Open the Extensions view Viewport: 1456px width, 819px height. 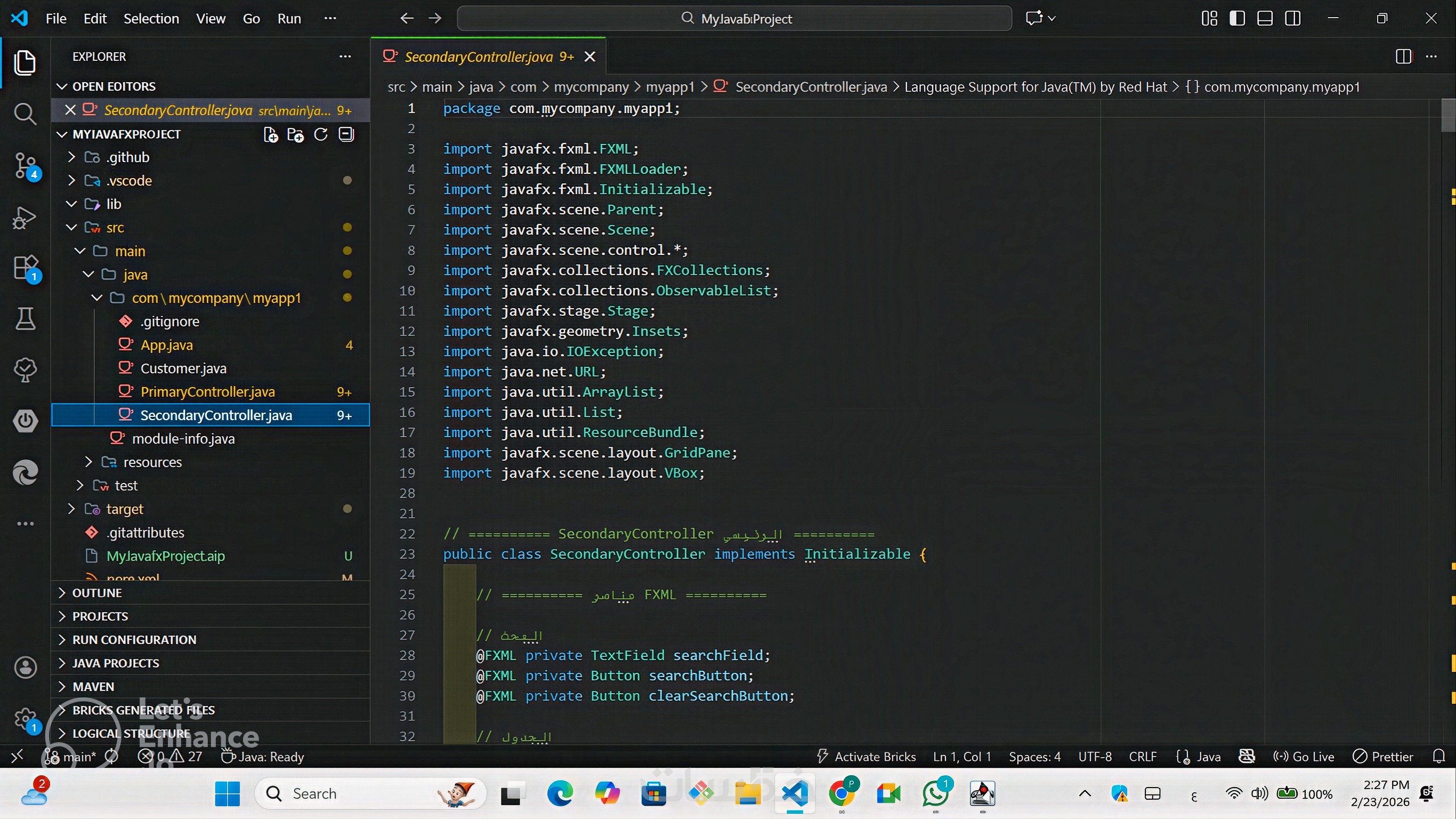click(25, 268)
